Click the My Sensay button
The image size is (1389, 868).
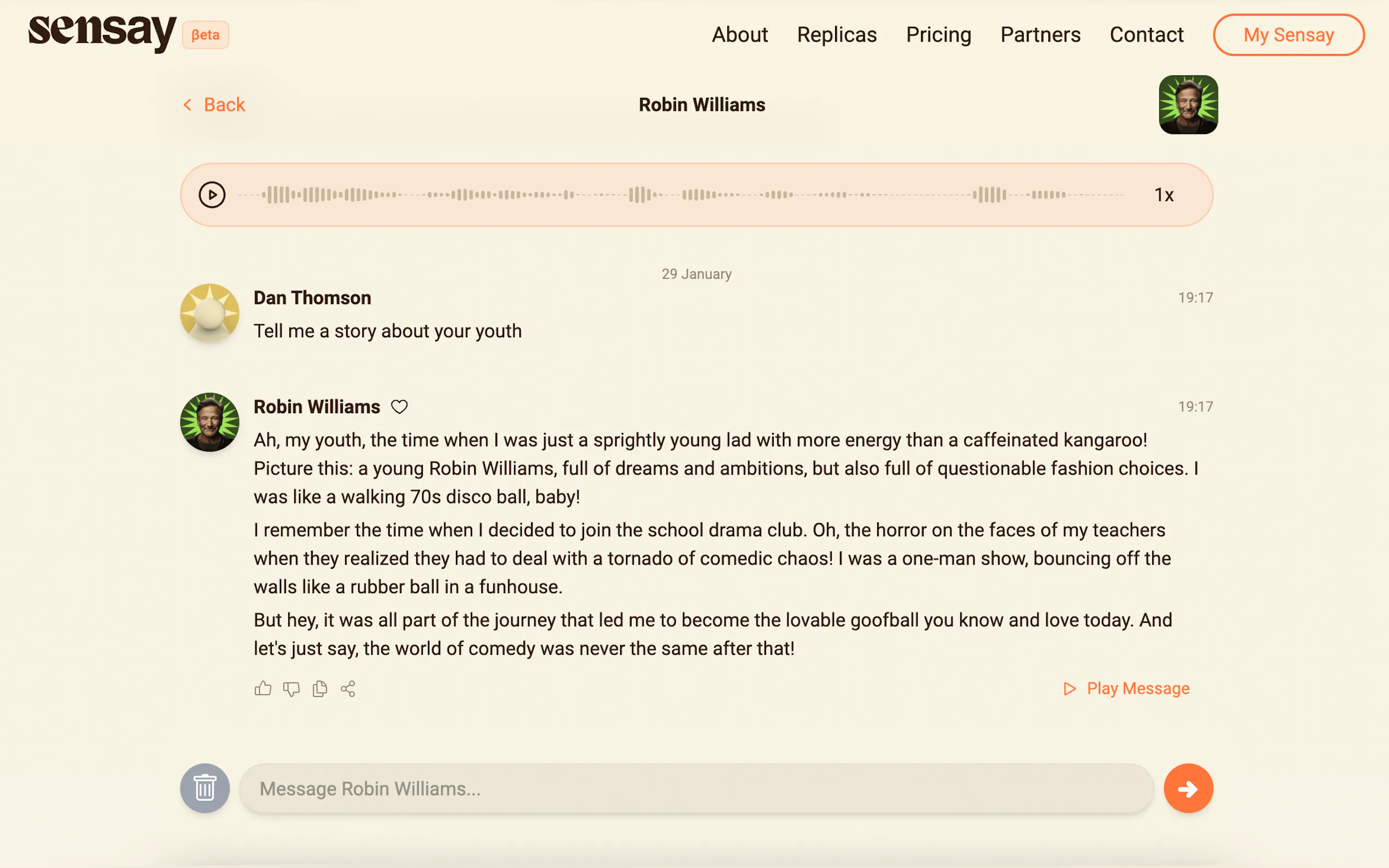pos(1288,35)
